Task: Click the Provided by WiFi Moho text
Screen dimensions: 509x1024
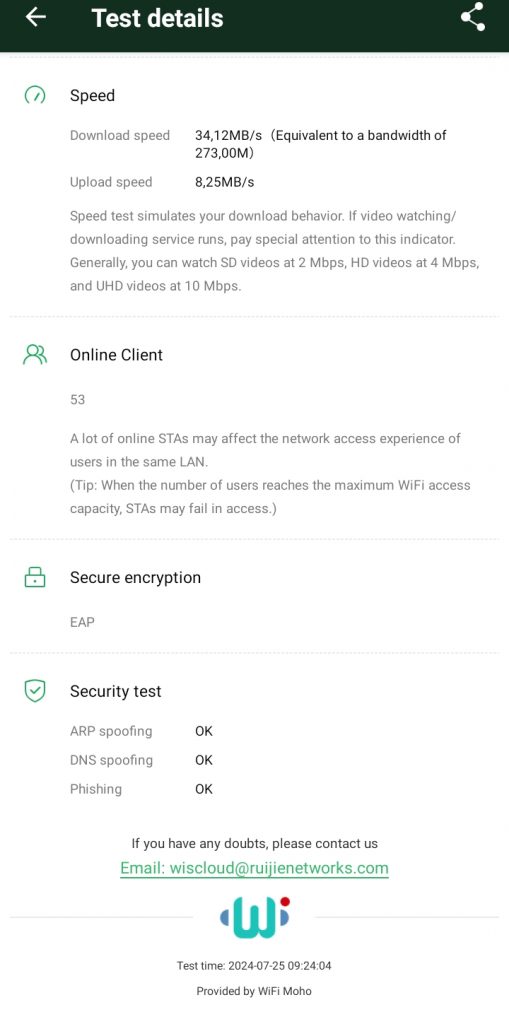Action: pyautogui.click(x=254, y=991)
